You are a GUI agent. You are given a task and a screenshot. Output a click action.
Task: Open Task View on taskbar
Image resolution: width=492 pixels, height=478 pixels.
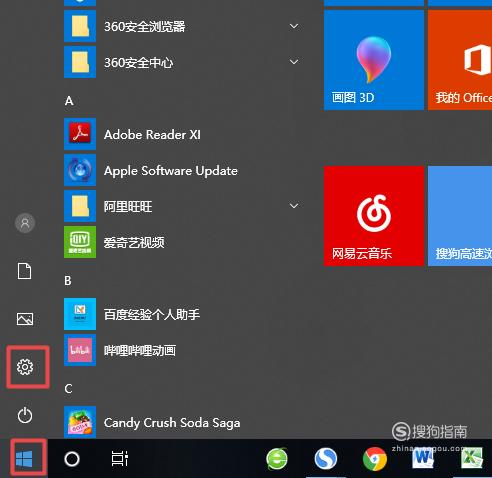tap(120, 459)
